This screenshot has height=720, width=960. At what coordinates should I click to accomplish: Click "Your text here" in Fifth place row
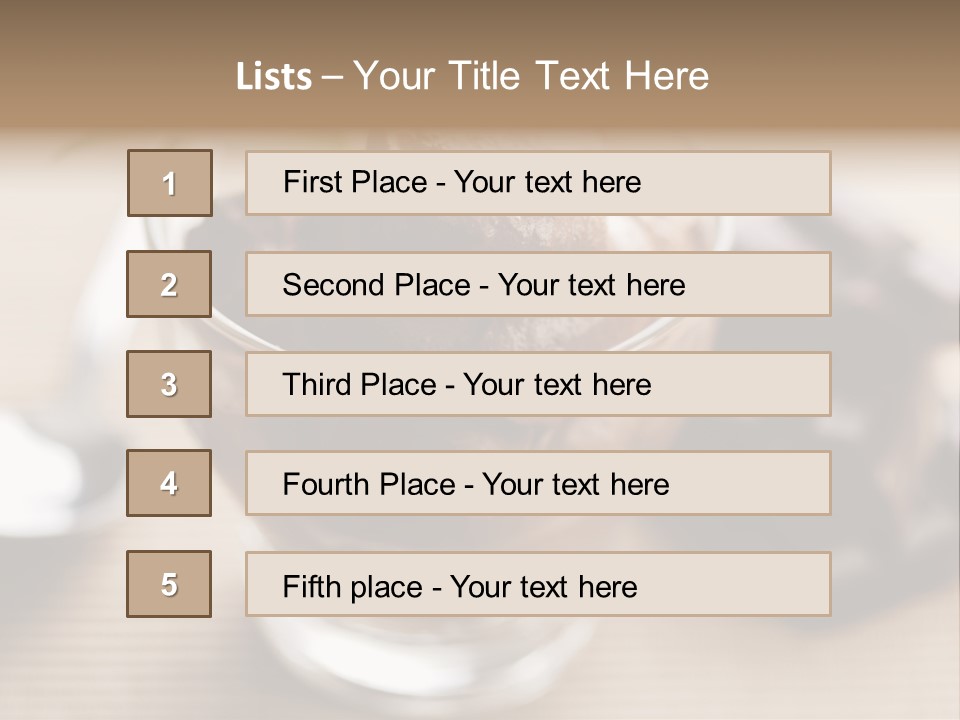543,586
